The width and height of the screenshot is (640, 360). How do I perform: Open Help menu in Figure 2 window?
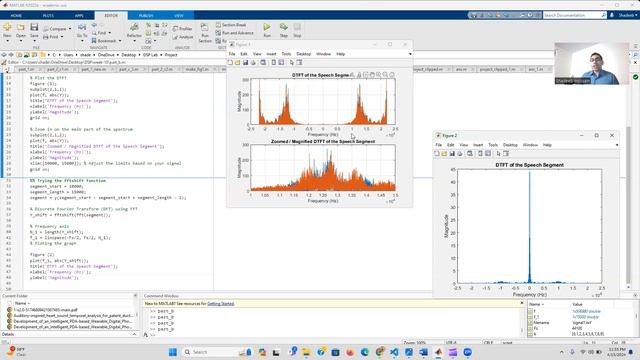[x=547, y=145]
